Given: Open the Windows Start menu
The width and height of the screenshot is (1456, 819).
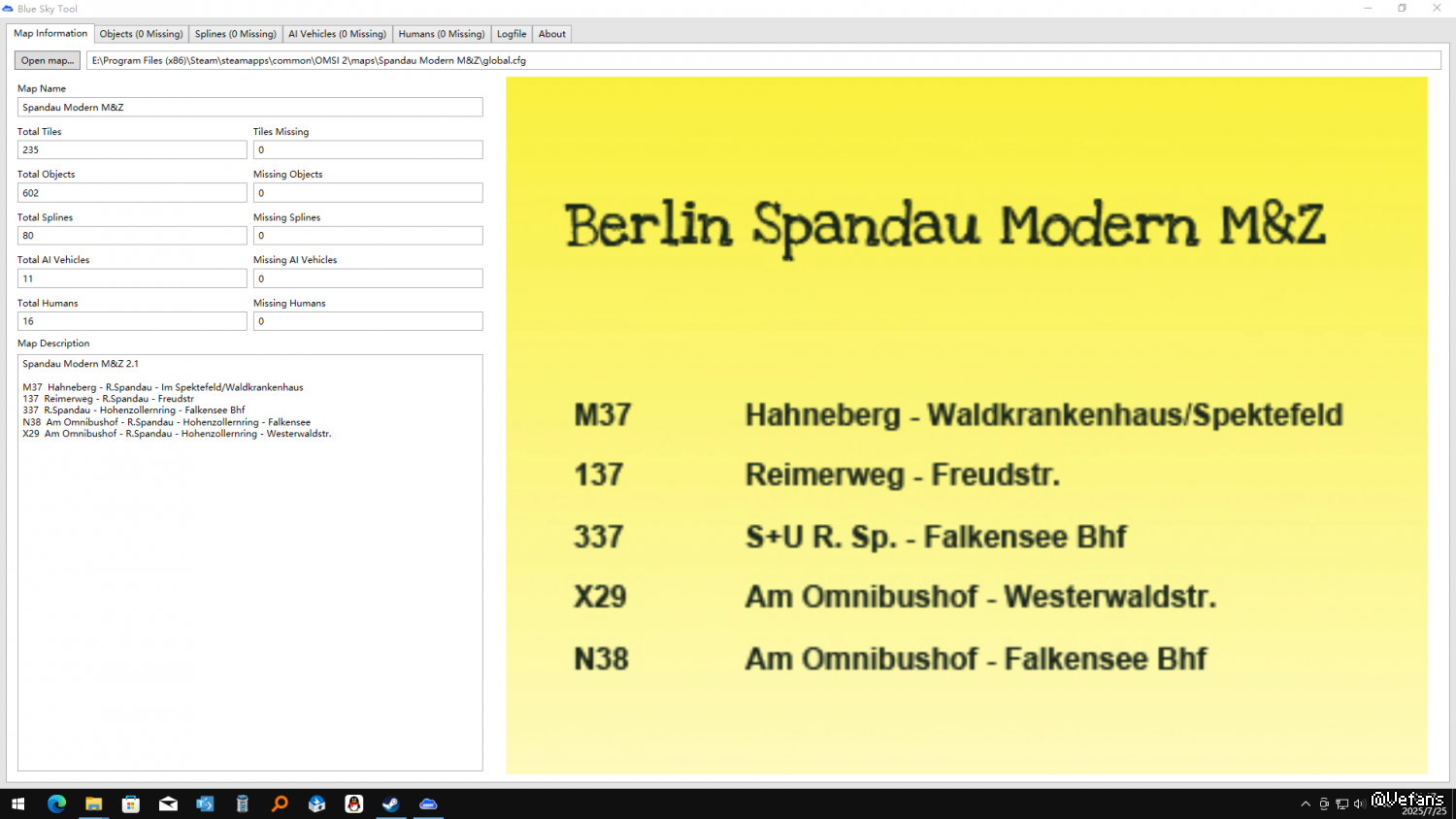Looking at the screenshot, I should [17, 803].
